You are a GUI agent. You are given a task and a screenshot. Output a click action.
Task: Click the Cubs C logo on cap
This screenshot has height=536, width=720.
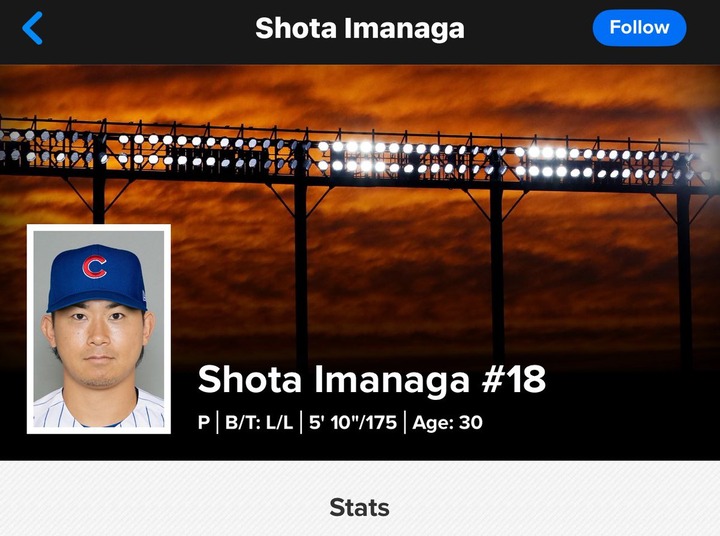tap(95, 267)
